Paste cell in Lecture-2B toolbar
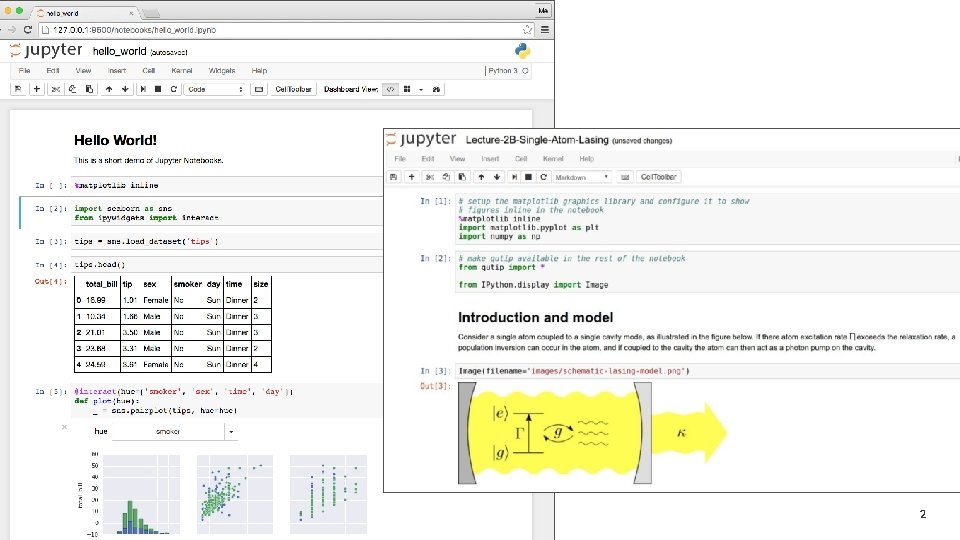 [462, 177]
